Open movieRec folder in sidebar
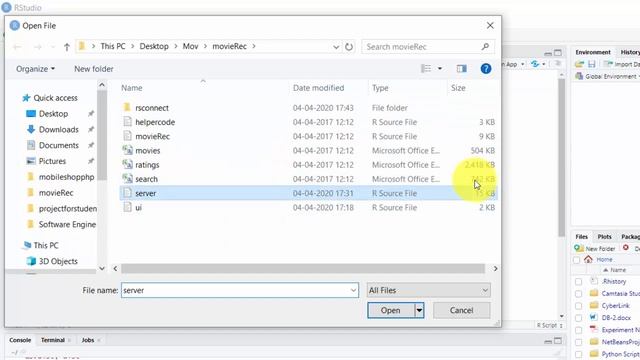Viewport: 640px width, 360px height. (x=56, y=193)
